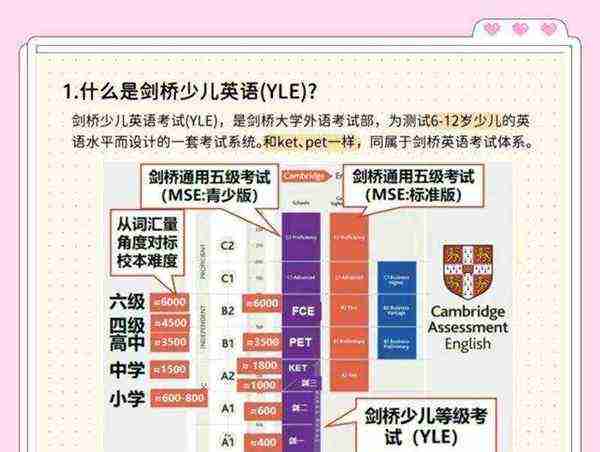Click the 六级 label
600x452 pixels.
[127, 302]
